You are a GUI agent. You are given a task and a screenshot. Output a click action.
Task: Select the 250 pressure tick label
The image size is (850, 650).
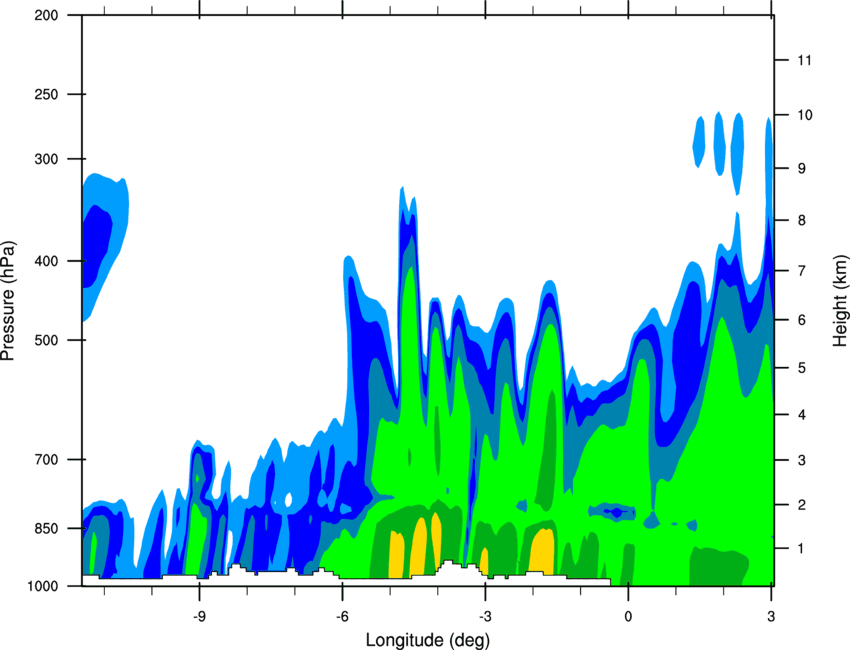[x=46, y=94]
